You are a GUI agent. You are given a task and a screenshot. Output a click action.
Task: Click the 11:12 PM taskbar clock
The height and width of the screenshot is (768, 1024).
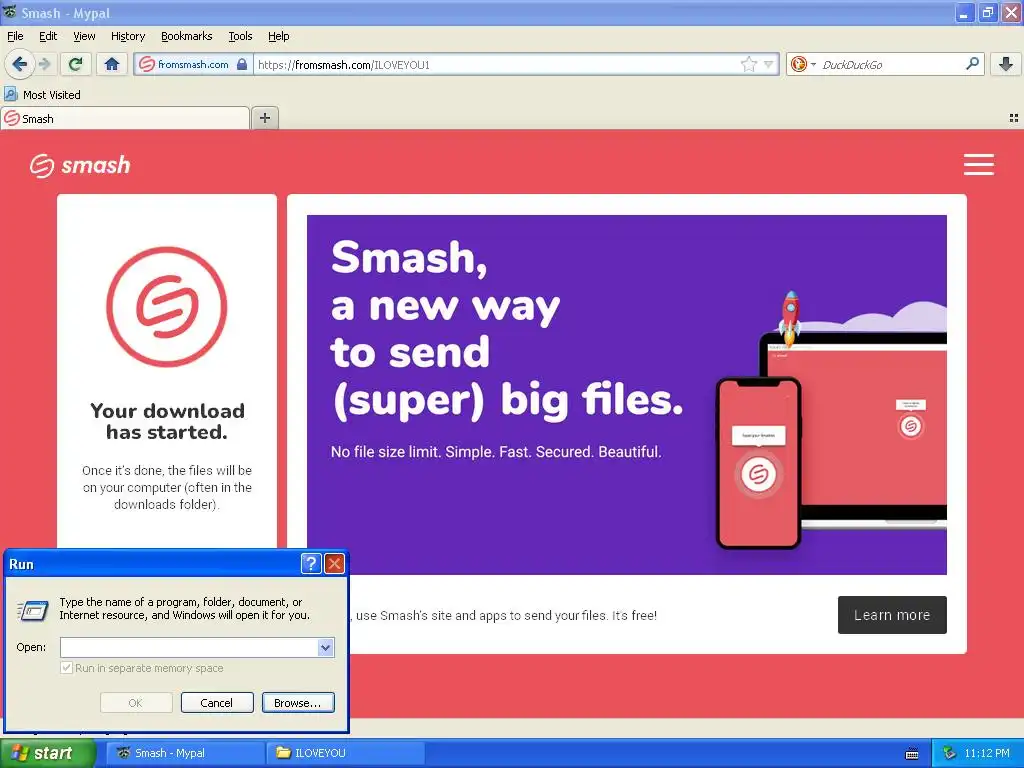click(x=987, y=753)
